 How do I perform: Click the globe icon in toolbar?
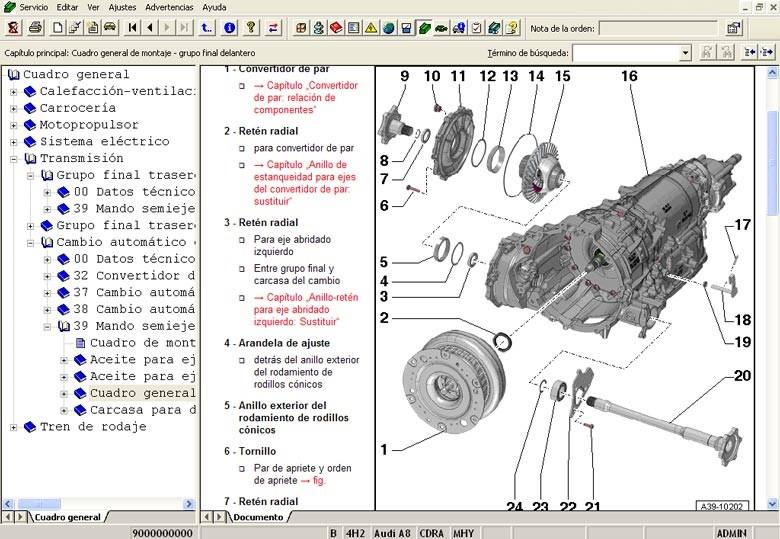pos(389,27)
